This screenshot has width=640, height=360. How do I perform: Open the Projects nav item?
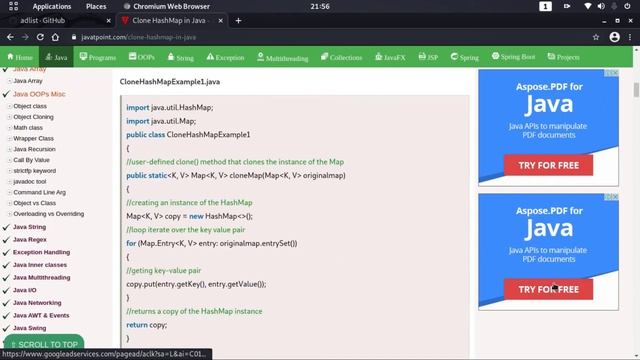563,57
